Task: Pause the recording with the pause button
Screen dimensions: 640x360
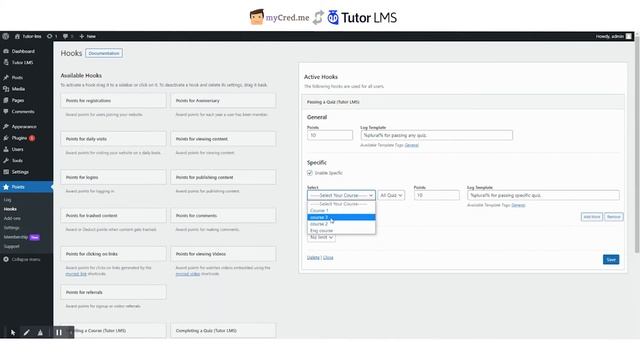Action: click(59, 333)
